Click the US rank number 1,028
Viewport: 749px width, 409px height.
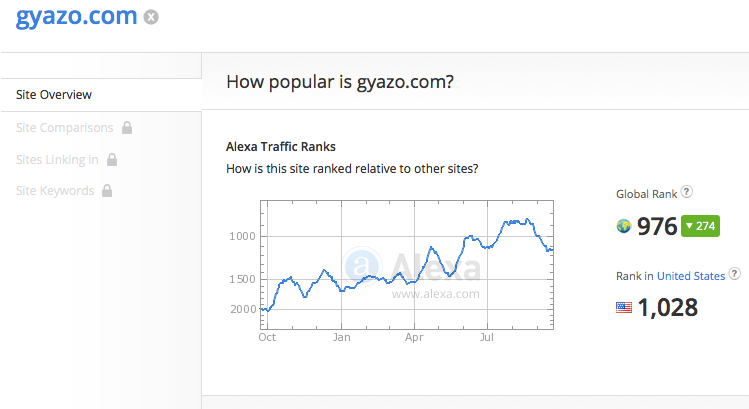click(x=667, y=307)
